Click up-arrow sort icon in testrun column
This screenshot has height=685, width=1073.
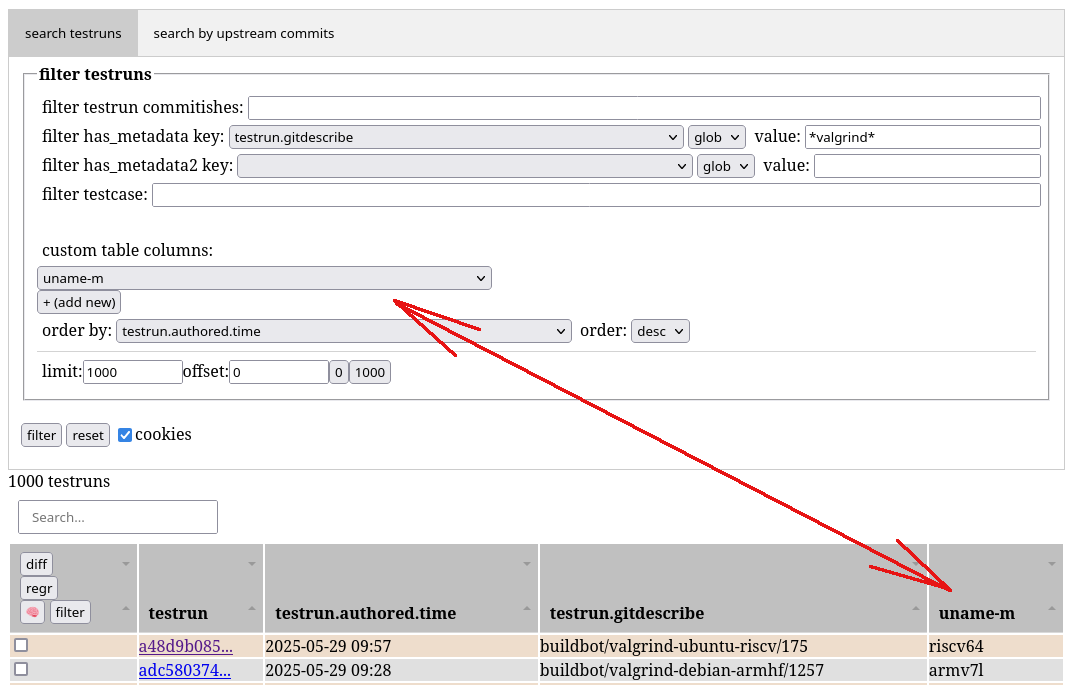pos(252,608)
